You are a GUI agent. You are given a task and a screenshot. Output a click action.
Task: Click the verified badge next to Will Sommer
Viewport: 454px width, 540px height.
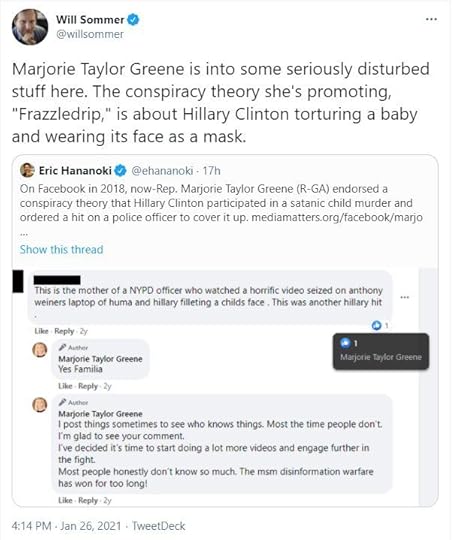(133, 19)
